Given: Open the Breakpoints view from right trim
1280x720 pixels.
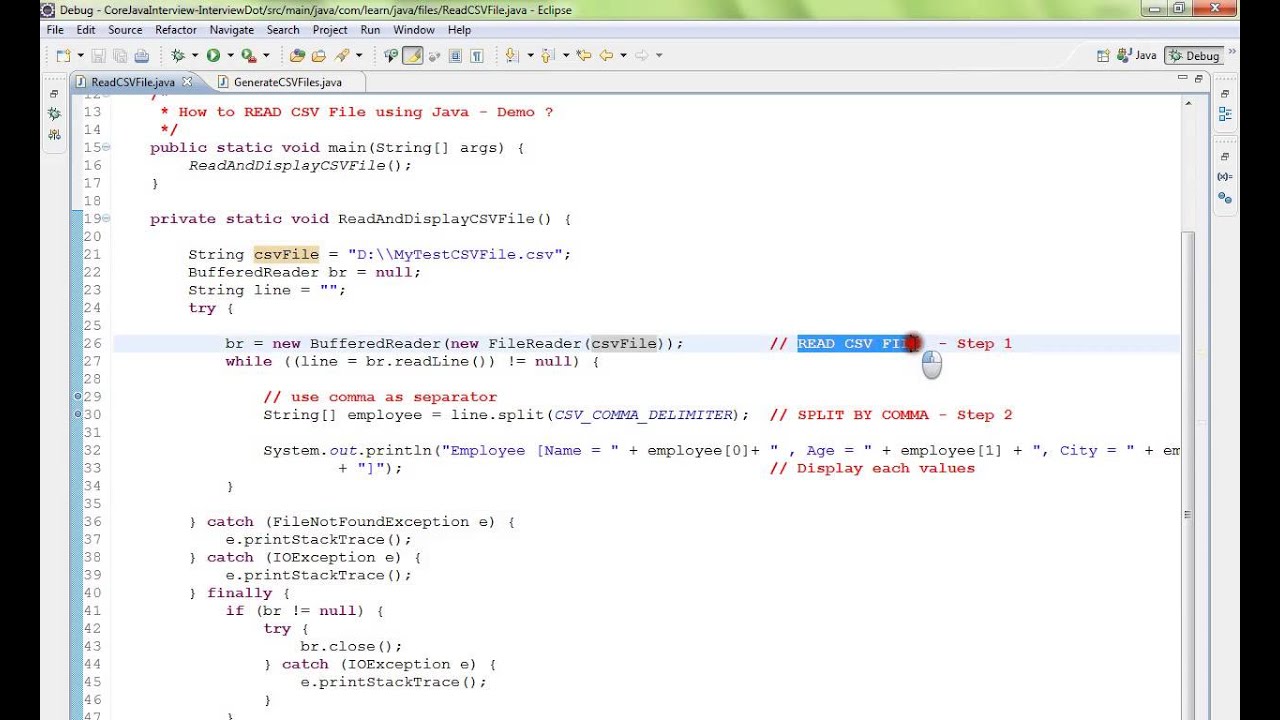Looking at the screenshot, I should [x=1225, y=198].
